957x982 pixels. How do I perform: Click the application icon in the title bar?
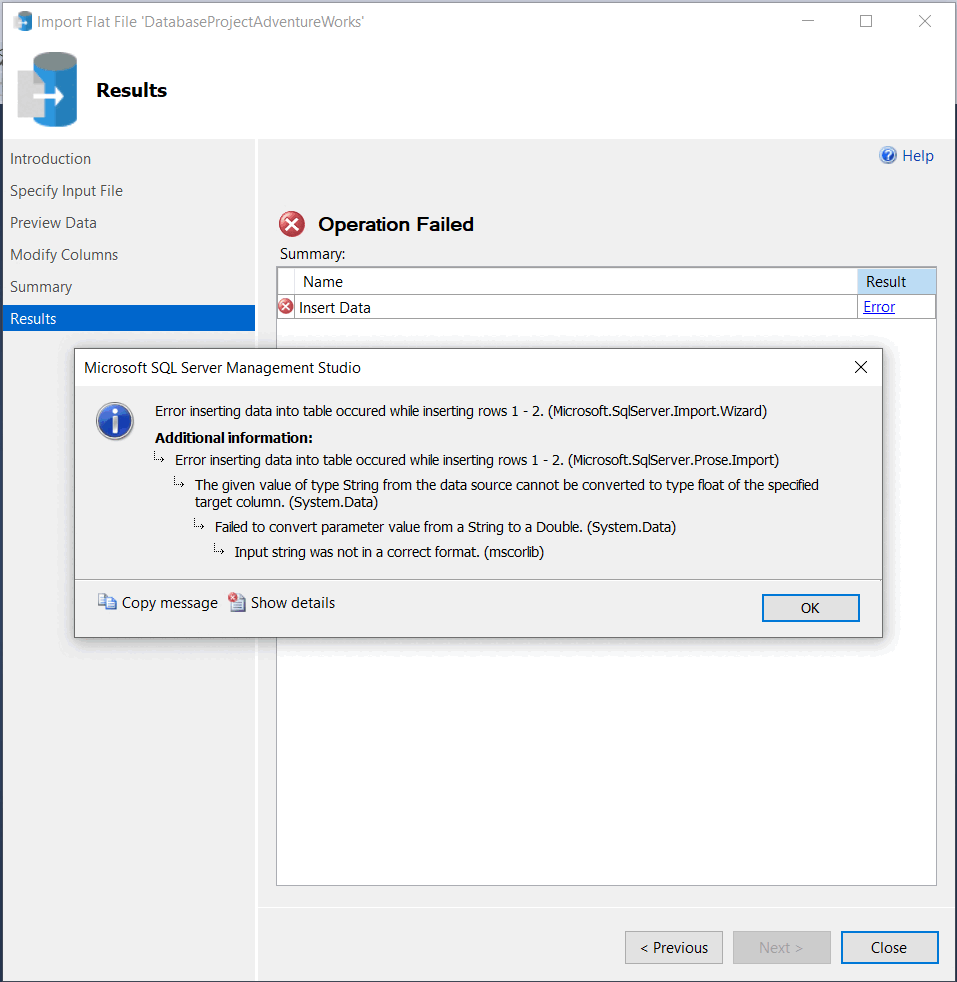pyautogui.click(x=21, y=20)
